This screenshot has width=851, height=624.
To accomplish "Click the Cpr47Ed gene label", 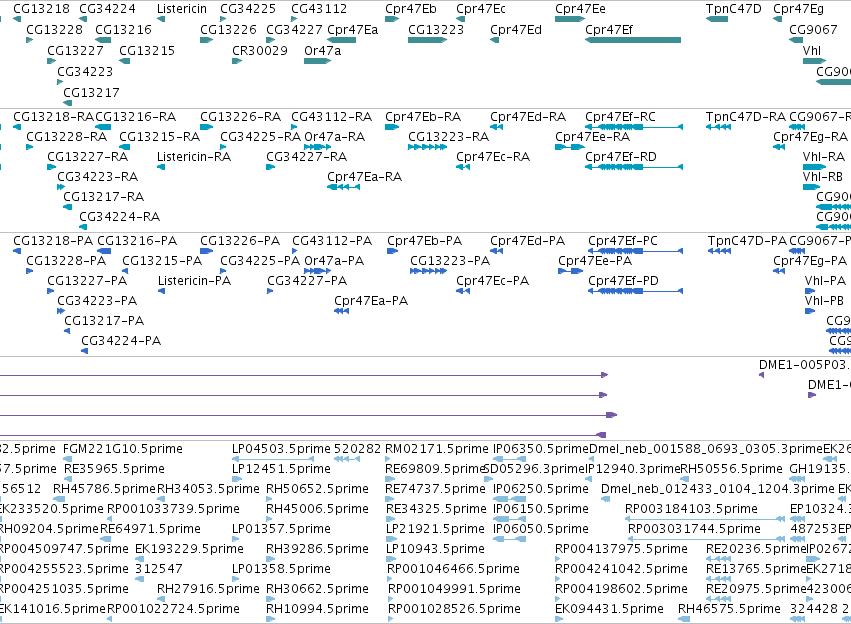I will click(x=516, y=29).
